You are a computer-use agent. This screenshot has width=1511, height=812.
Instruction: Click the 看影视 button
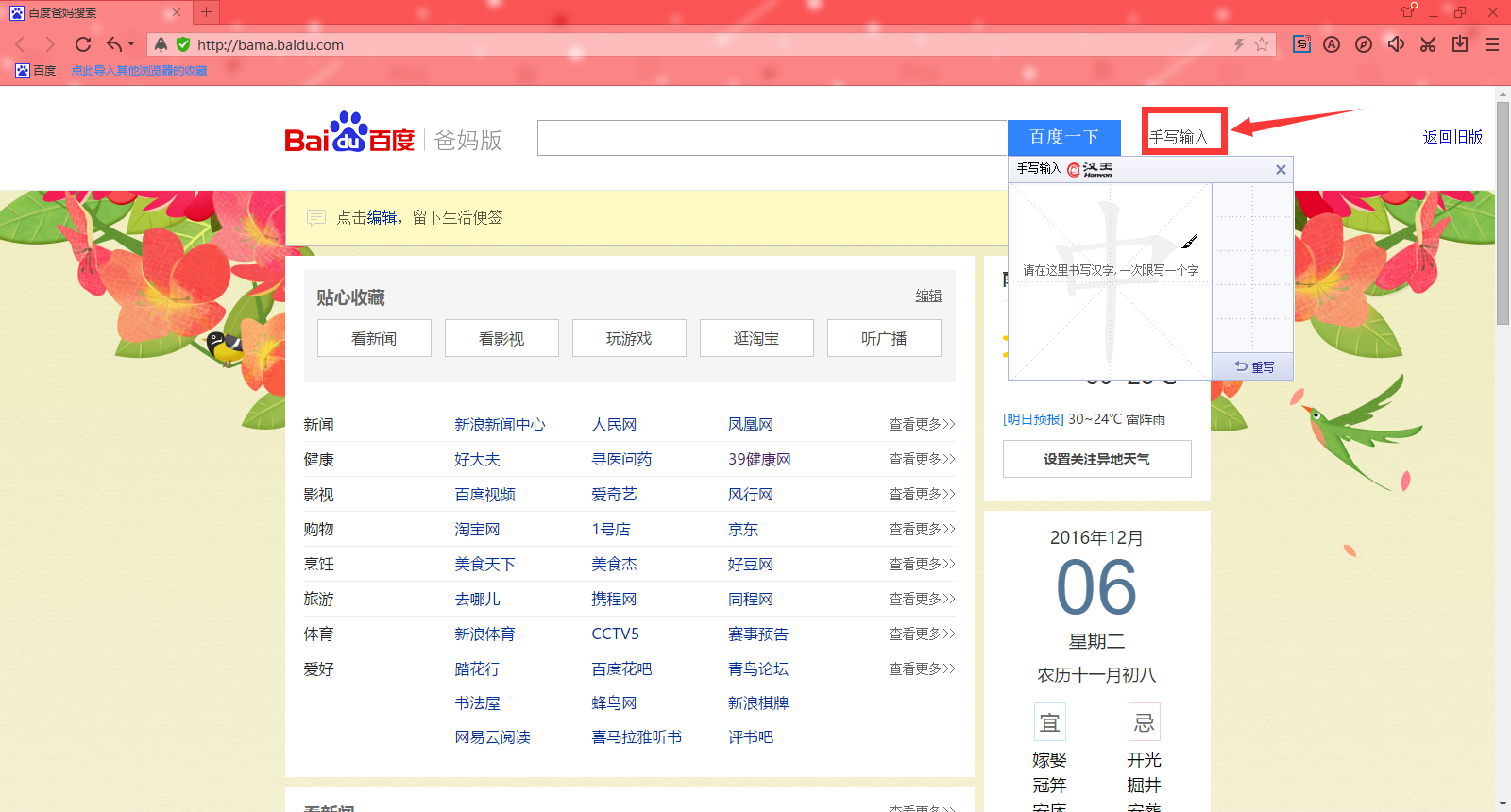coord(501,338)
